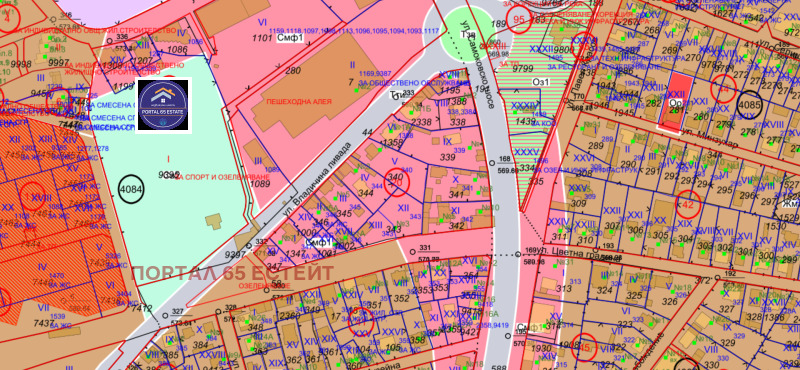Click the black italic 1358 parcel number
Screen dimensions: 800x370
point(392,143)
